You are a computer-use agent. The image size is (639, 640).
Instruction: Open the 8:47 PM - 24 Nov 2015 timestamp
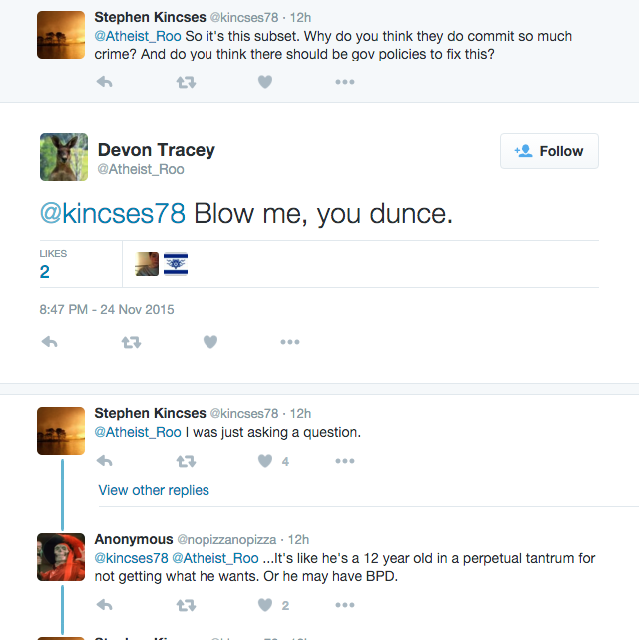pyautogui.click(x=107, y=309)
